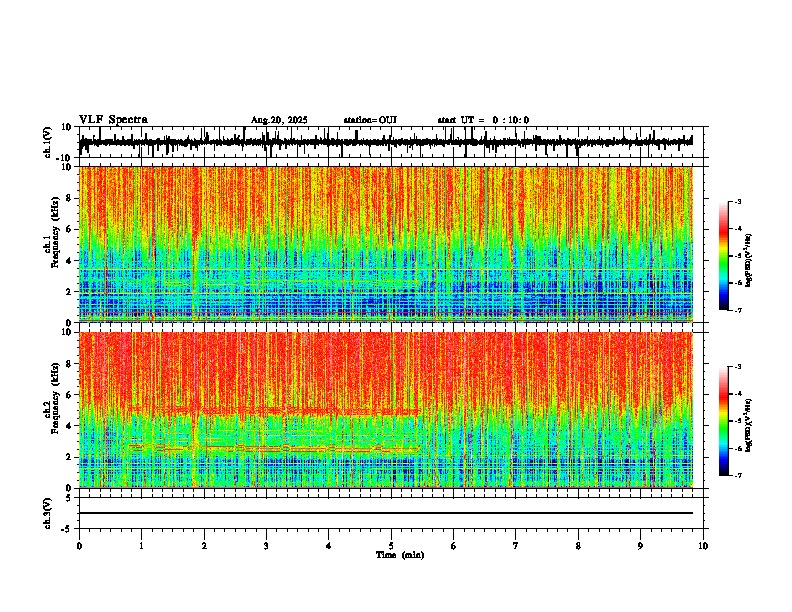
Task: Click the "VLF Spectra" plot title
Action: point(113,120)
